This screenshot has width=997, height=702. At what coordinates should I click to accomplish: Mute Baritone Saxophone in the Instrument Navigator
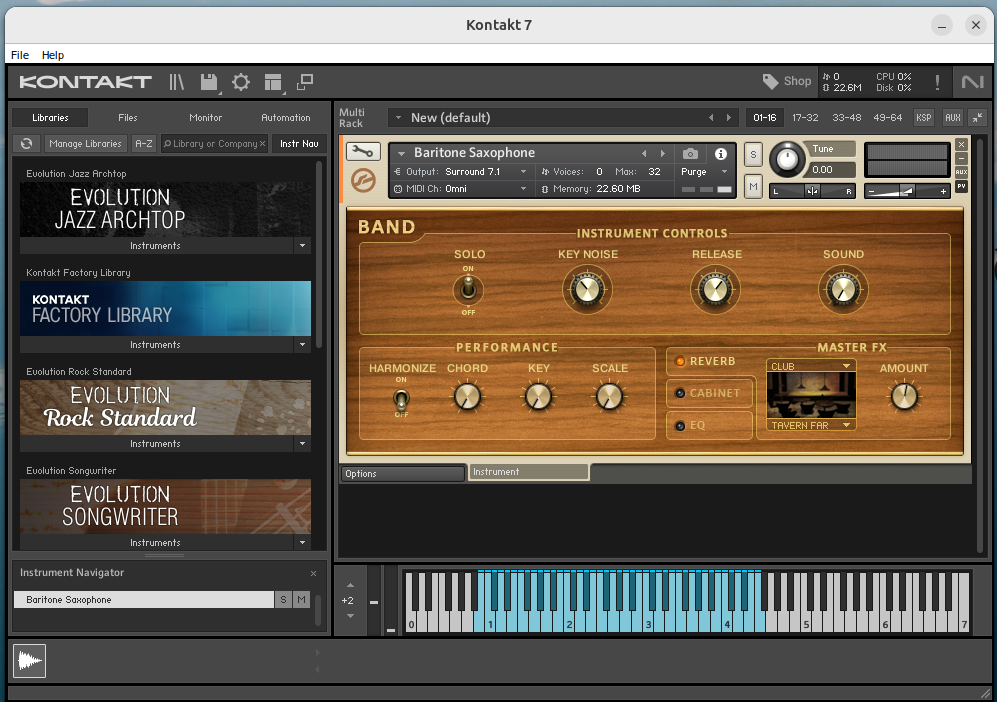[x=301, y=600]
